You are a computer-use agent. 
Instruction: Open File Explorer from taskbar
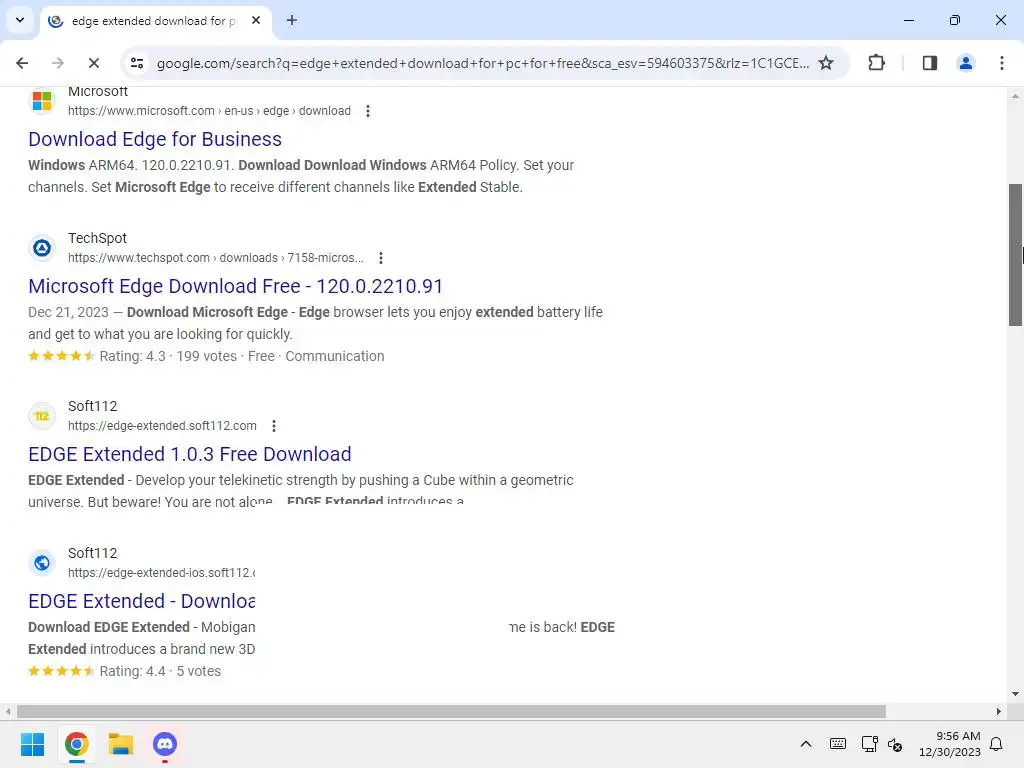[121, 744]
